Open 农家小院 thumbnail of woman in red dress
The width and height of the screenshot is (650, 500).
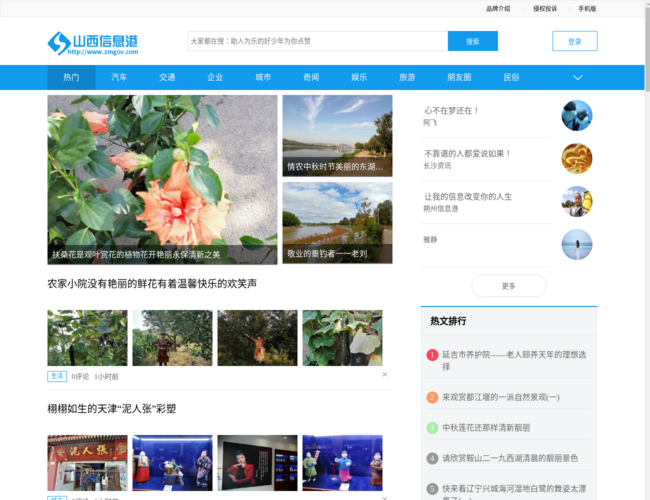[x=172, y=338]
